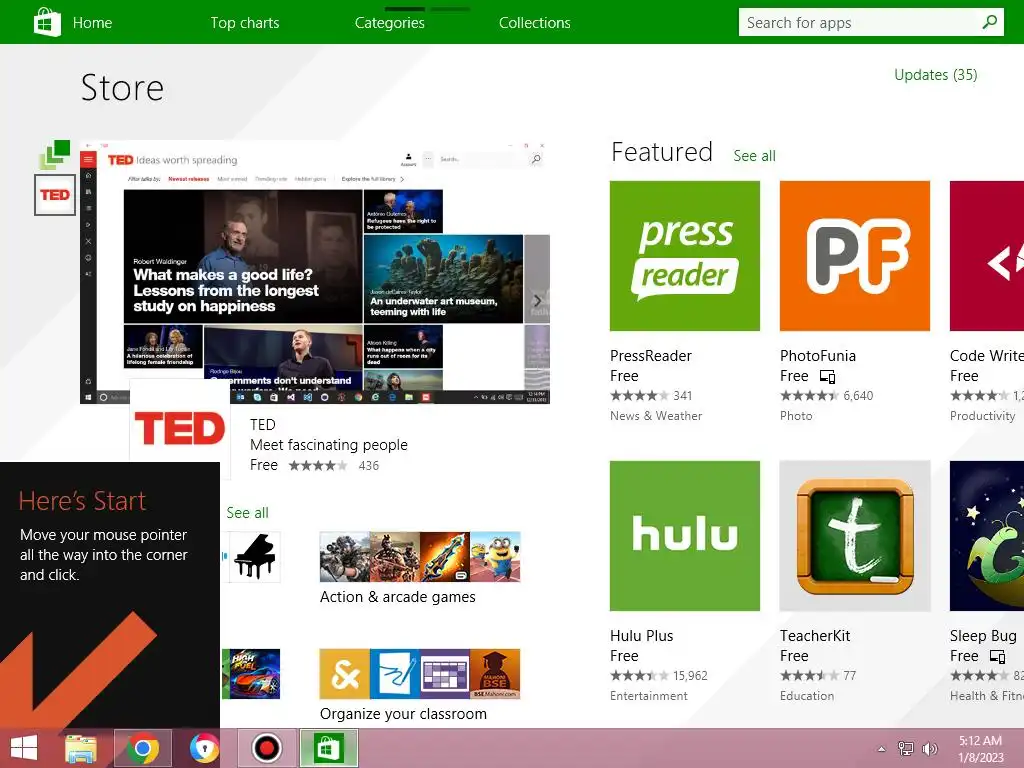Open the Collections tab
This screenshot has width=1024, height=768.
[x=534, y=23]
